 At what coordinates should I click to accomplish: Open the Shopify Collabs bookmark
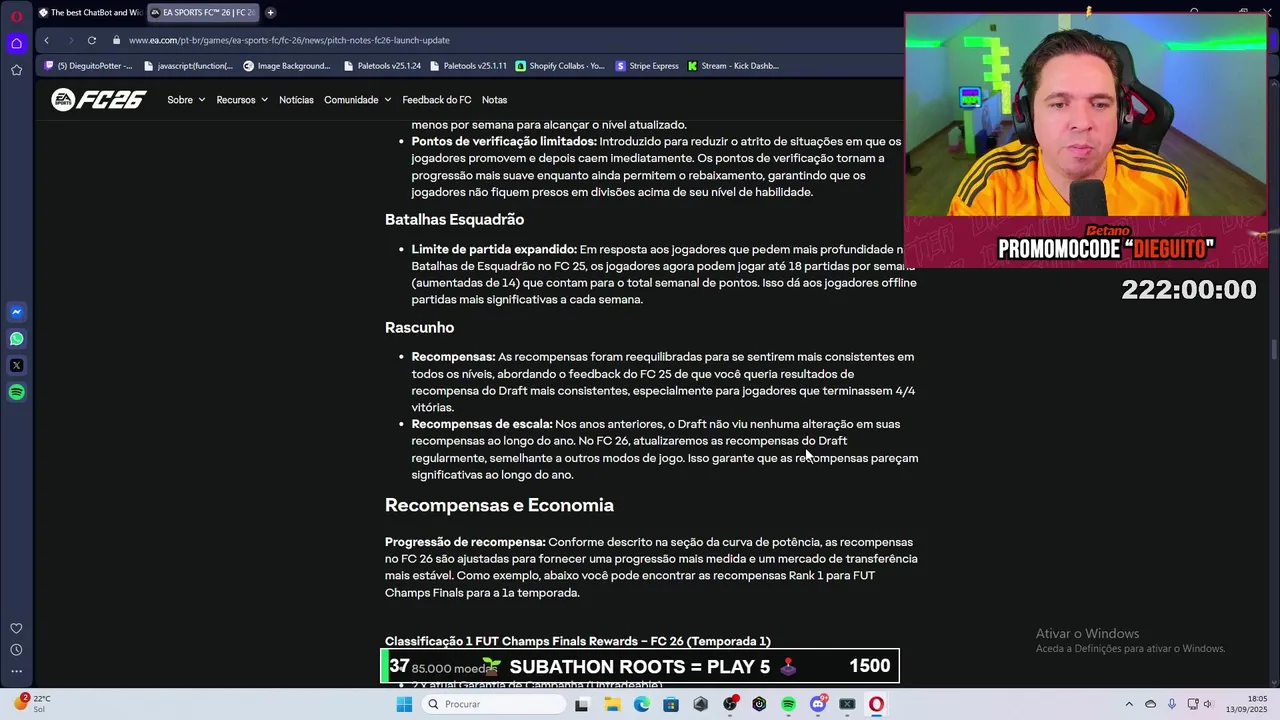pos(560,66)
